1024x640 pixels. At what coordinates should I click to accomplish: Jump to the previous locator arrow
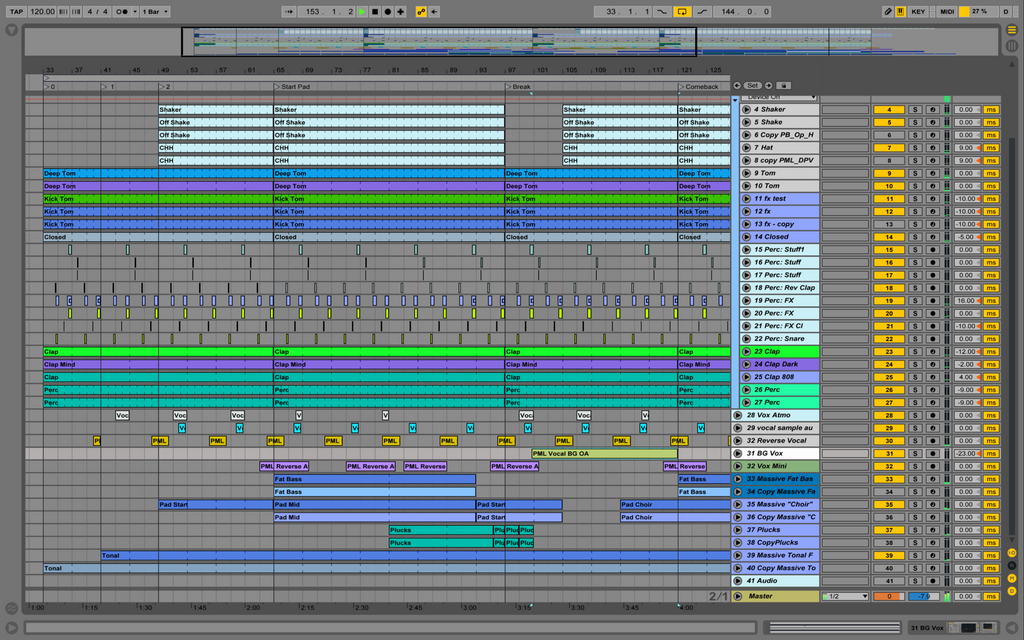coord(737,86)
